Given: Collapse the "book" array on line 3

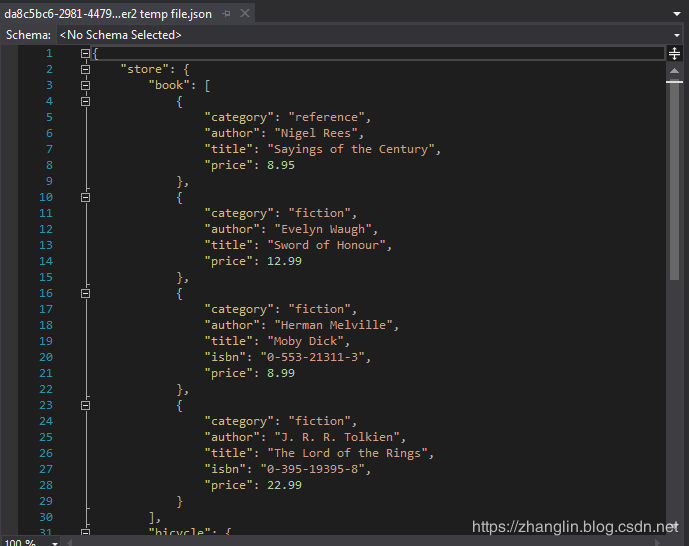Looking at the screenshot, I should [85, 85].
